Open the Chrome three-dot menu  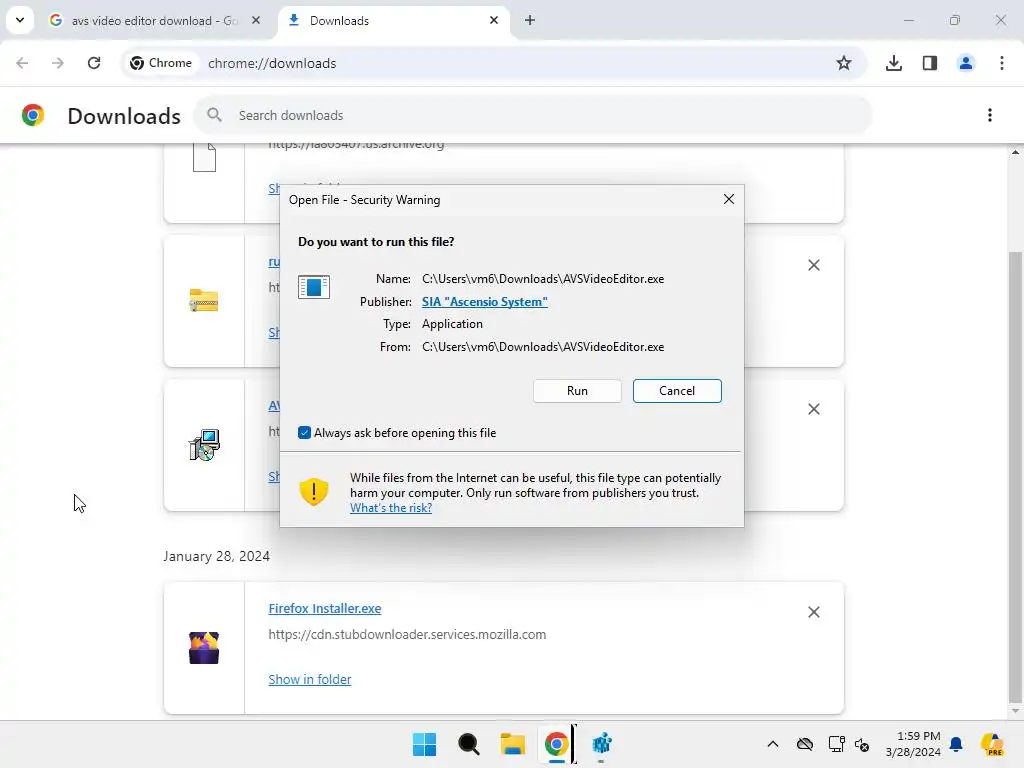[1001, 63]
